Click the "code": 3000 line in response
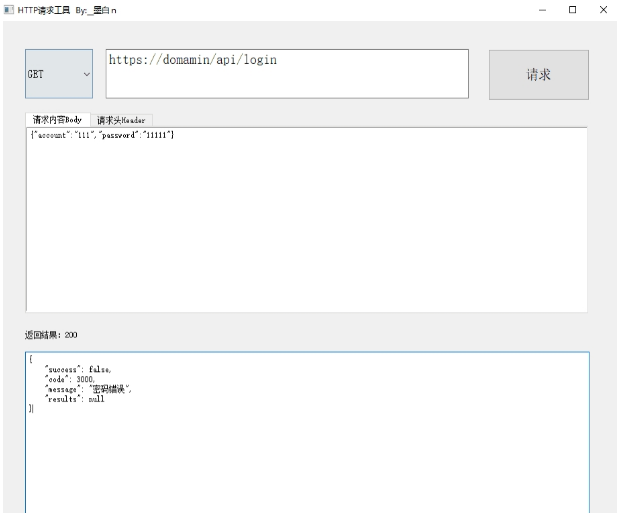This screenshot has height=513, width=620. [x=70, y=379]
